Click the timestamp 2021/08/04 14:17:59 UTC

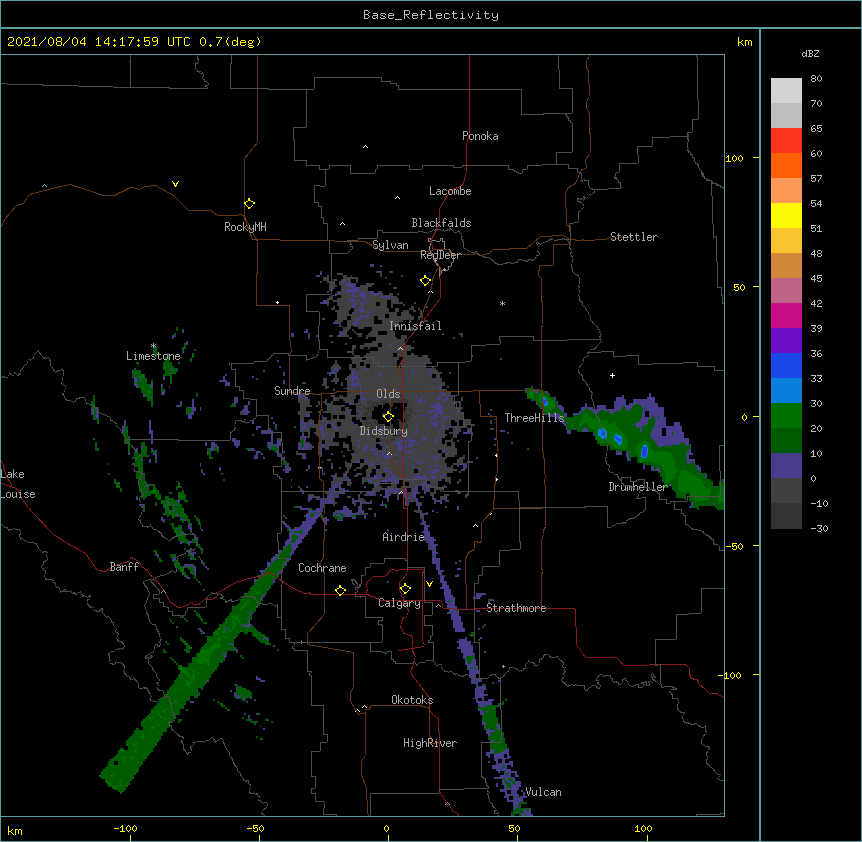click(x=99, y=42)
